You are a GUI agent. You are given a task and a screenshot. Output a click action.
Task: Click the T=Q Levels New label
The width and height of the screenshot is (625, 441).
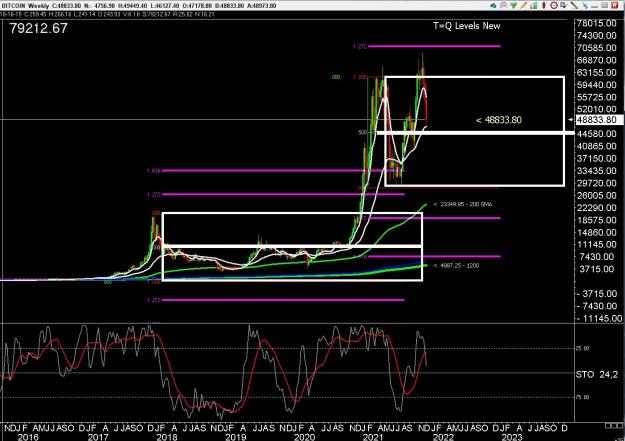pos(466,26)
